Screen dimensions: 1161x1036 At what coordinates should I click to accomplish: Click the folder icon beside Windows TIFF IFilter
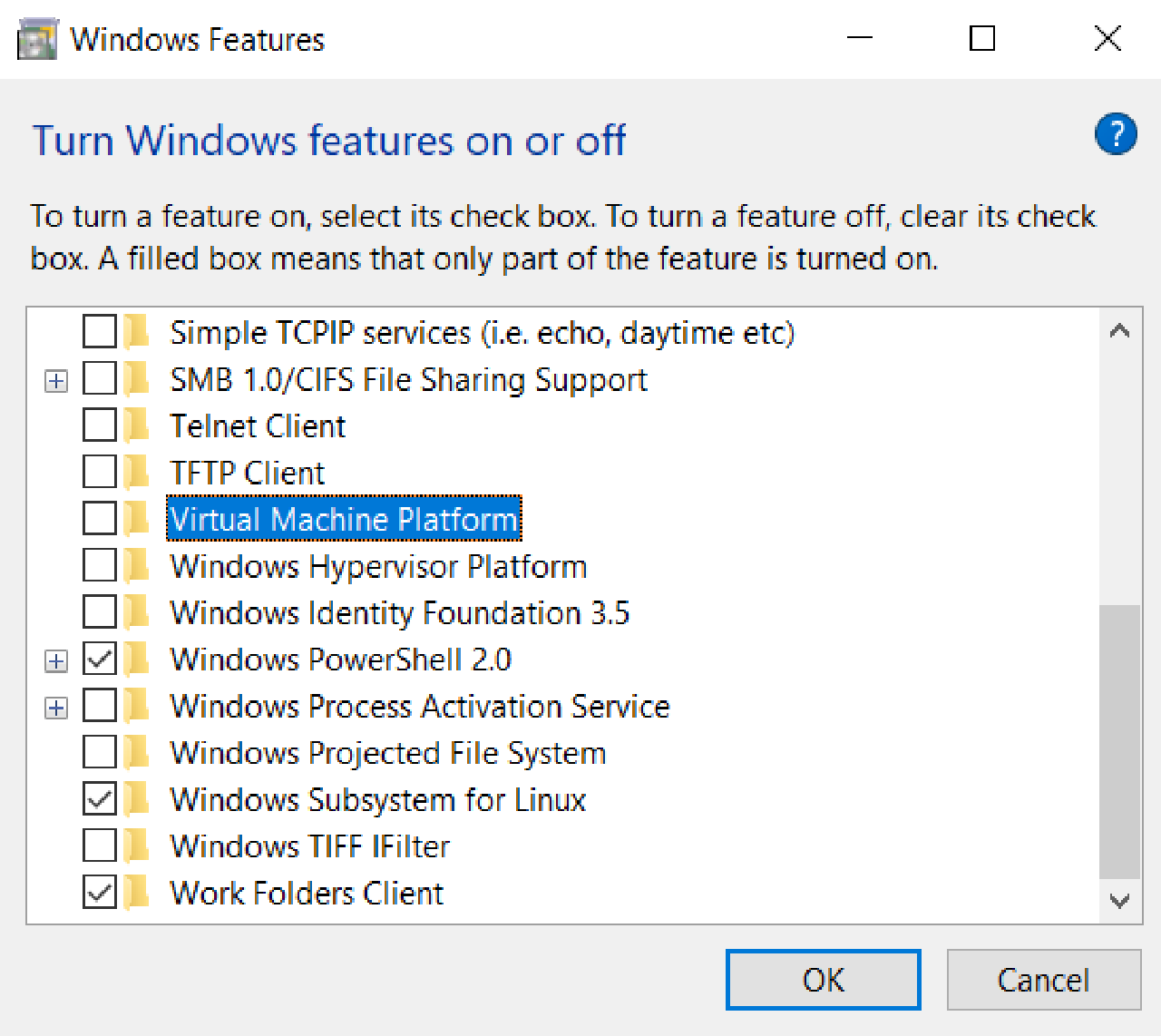(134, 845)
